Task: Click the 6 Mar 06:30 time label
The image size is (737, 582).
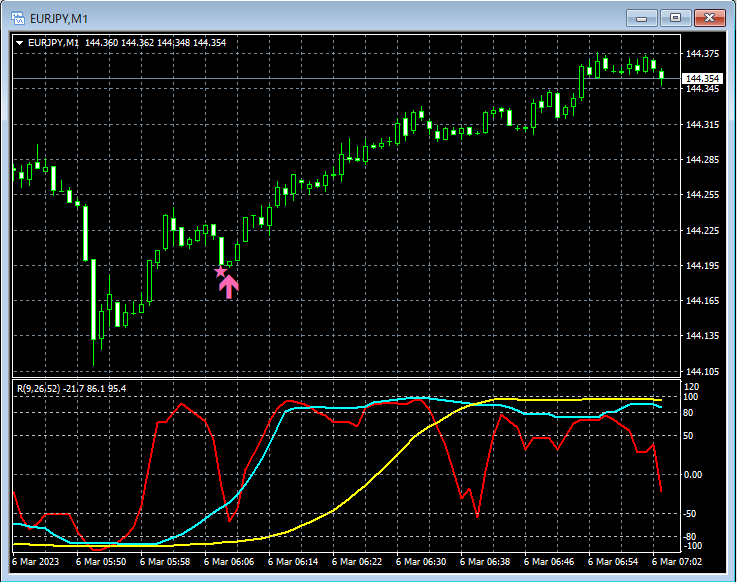Action: click(x=421, y=562)
